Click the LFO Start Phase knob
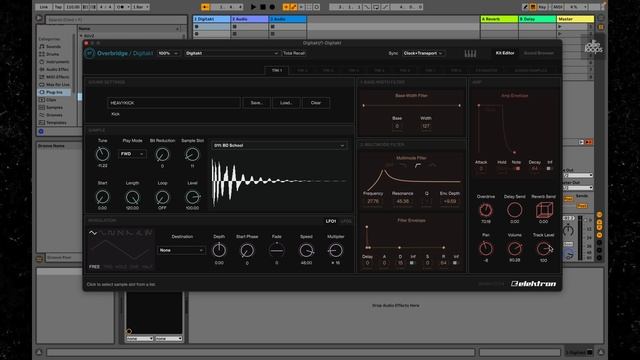 [247, 250]
